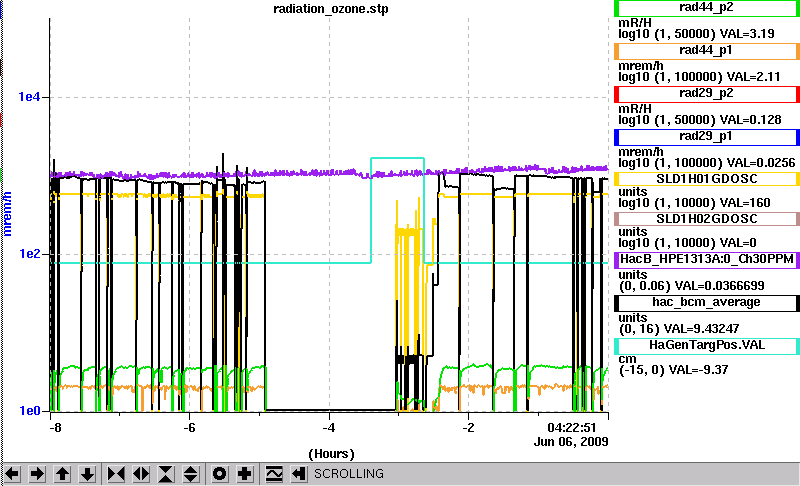
Task: Click the 04:22:51 timestamp label
Action: pos(571,427)
